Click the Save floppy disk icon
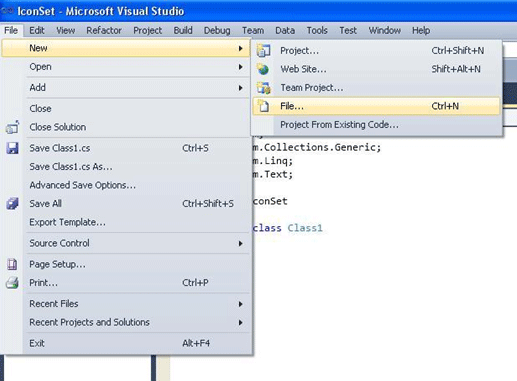Screen dimensions: 517x381 pyautogui.click(x=12, y=148)
